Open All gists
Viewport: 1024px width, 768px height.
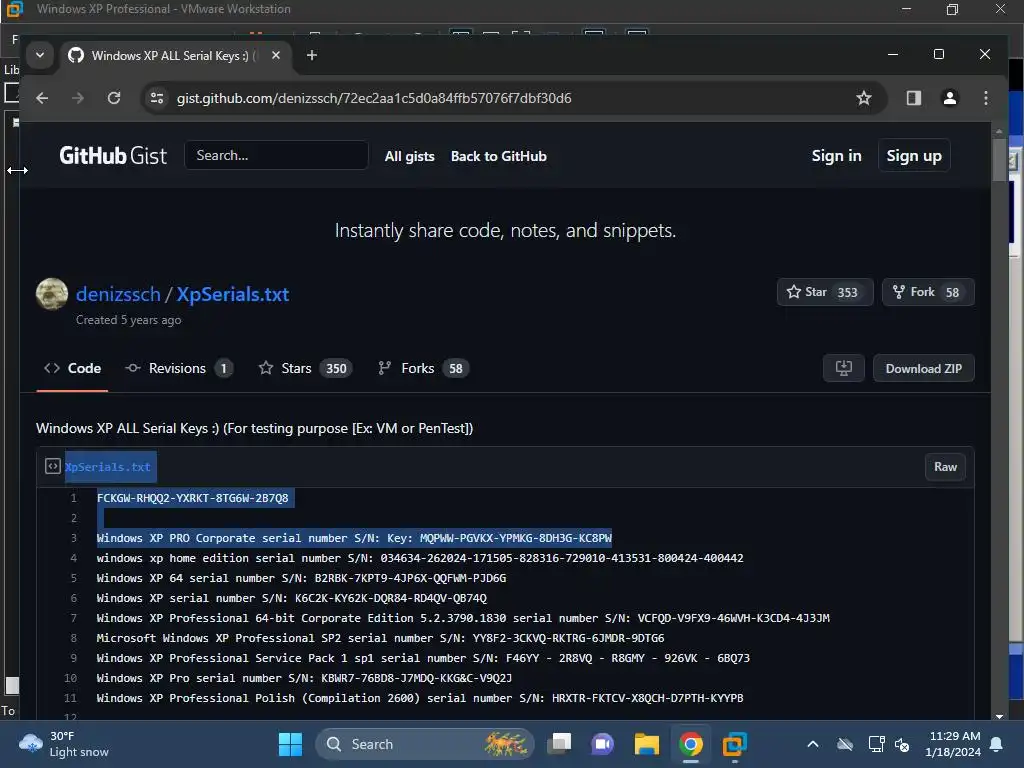pyautogui.click(x=409, y=156)
